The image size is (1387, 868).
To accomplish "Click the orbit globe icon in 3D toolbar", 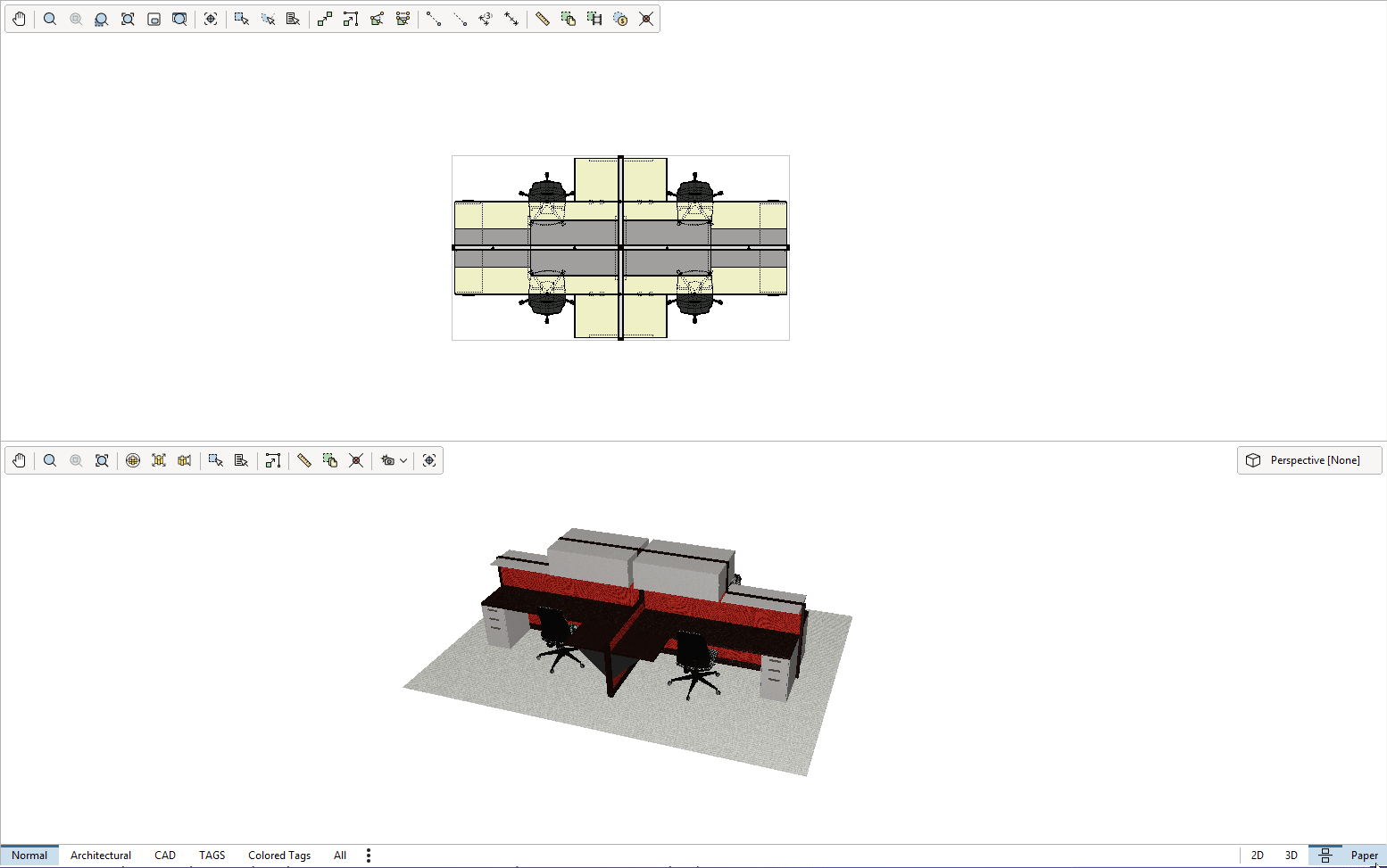I will (x=133, y=460).
